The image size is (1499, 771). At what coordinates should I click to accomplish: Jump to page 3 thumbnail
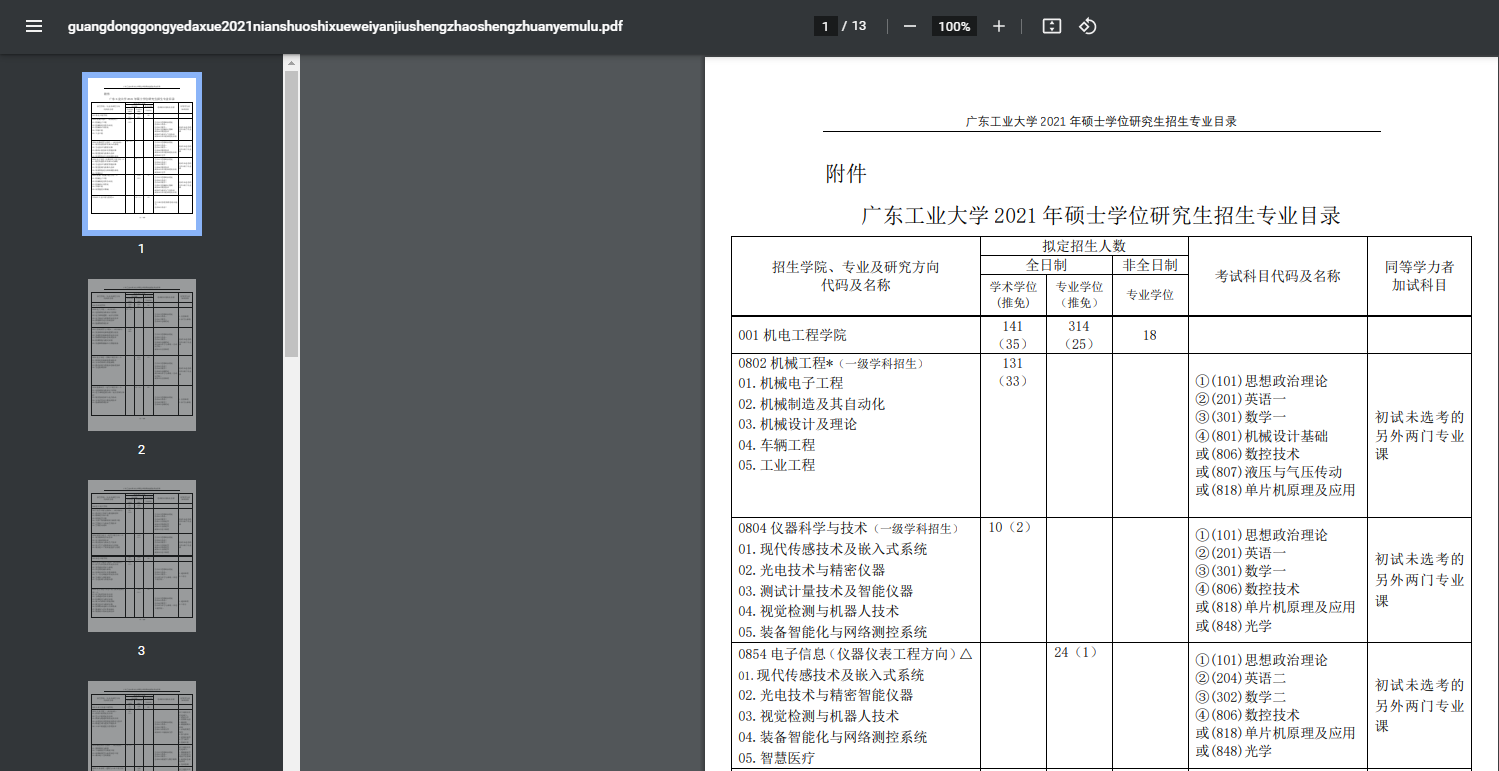pyautogui.click(x=141, y=556)
